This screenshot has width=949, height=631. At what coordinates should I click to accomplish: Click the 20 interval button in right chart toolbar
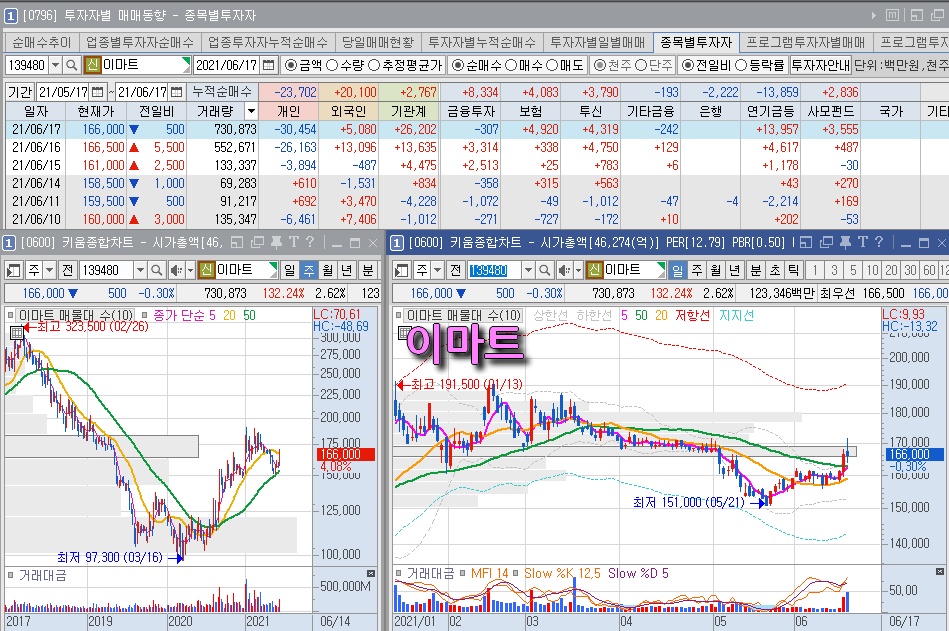pyautogui.click(x=891, y=270)
